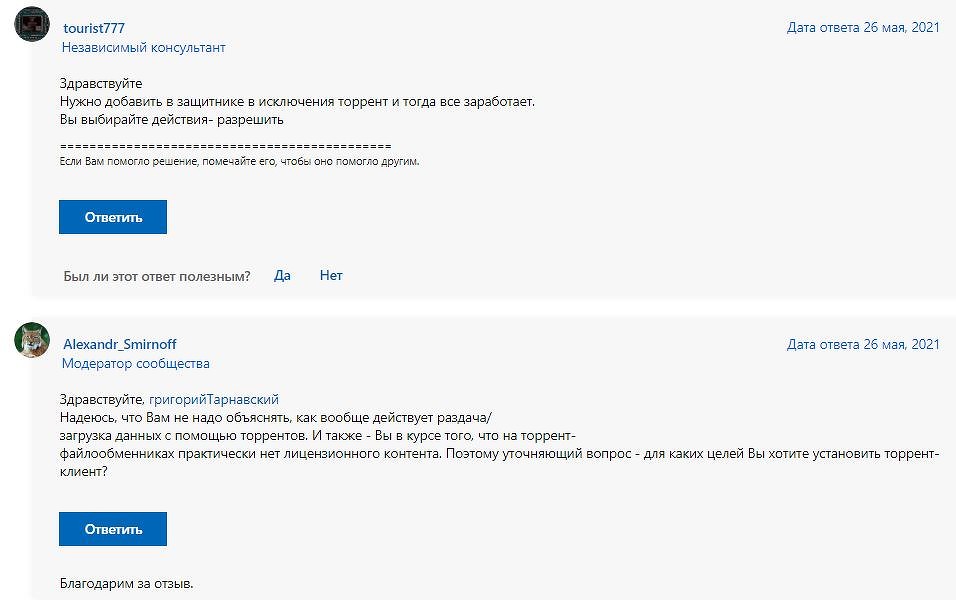Open the Alexandr_Smirnoff profile link

tap(120, 345)
